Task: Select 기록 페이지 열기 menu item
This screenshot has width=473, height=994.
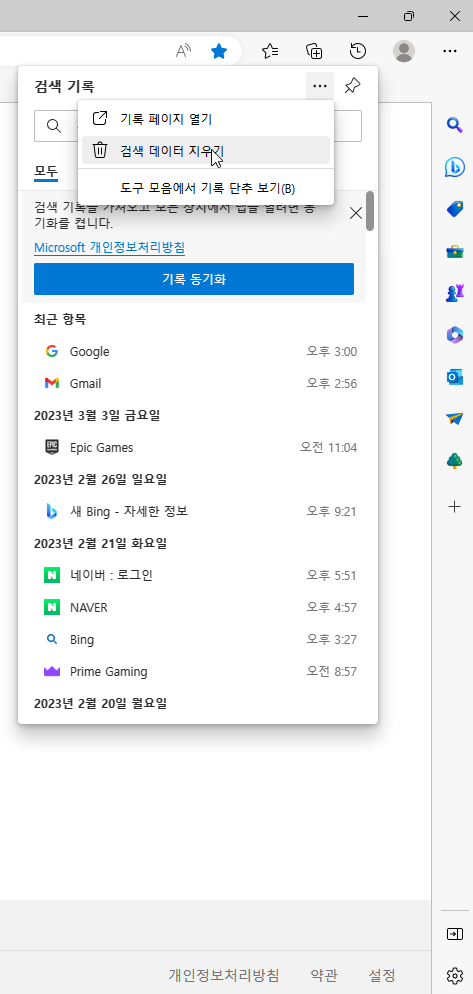Action: point(206,119)
